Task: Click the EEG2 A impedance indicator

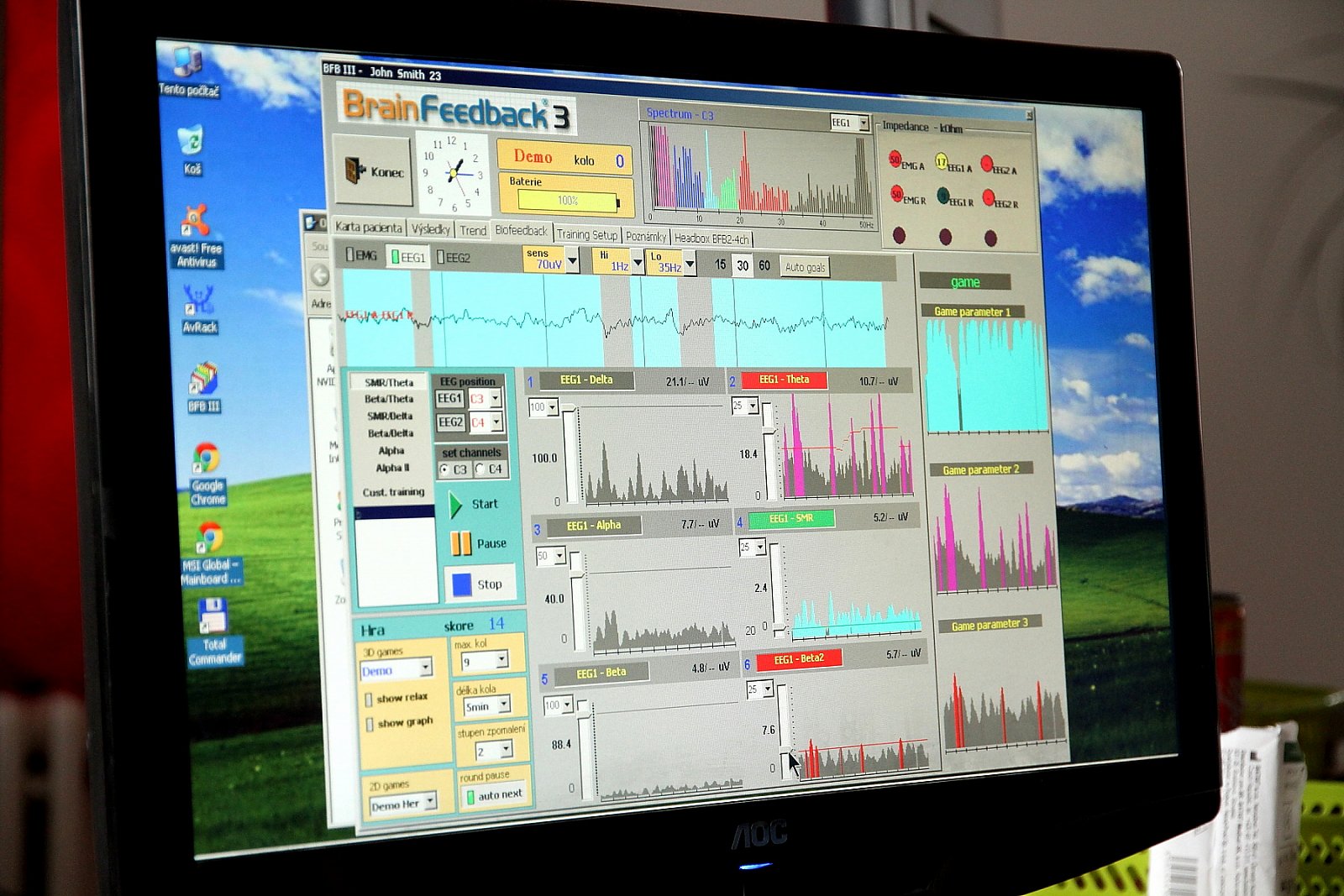Action: coord(987,164)
